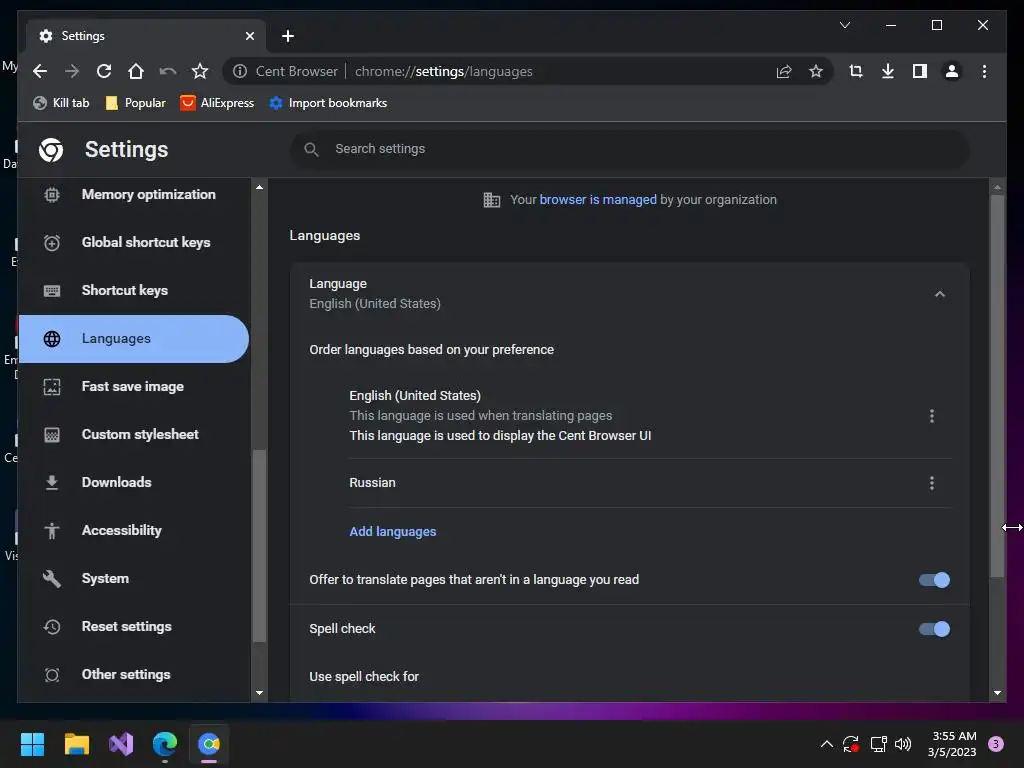Open the Windows Start menu

[x=32, y=744]
